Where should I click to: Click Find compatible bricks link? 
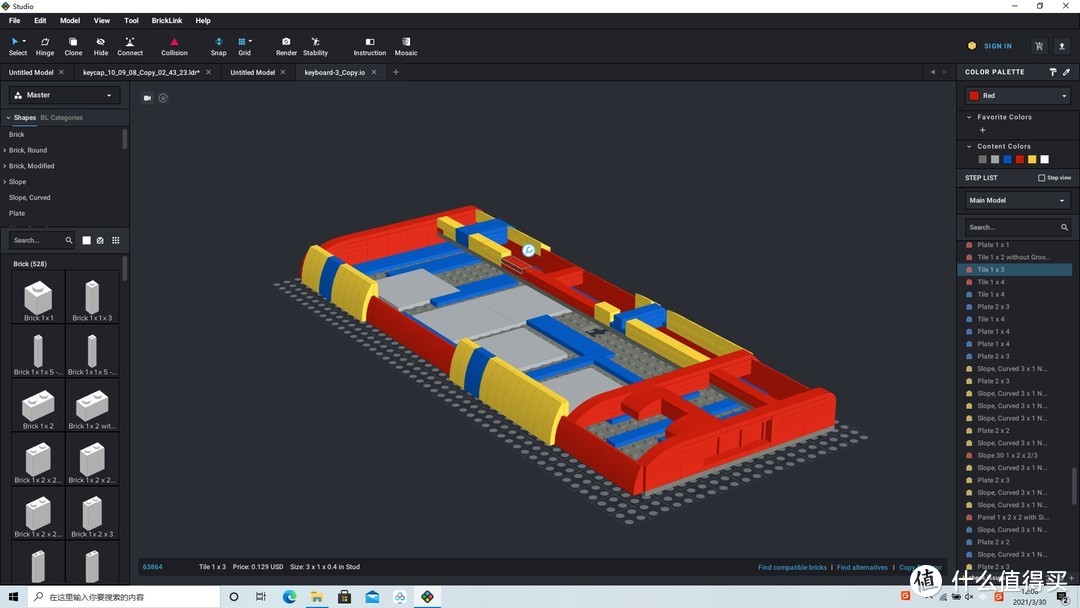(x=792, y=567)
